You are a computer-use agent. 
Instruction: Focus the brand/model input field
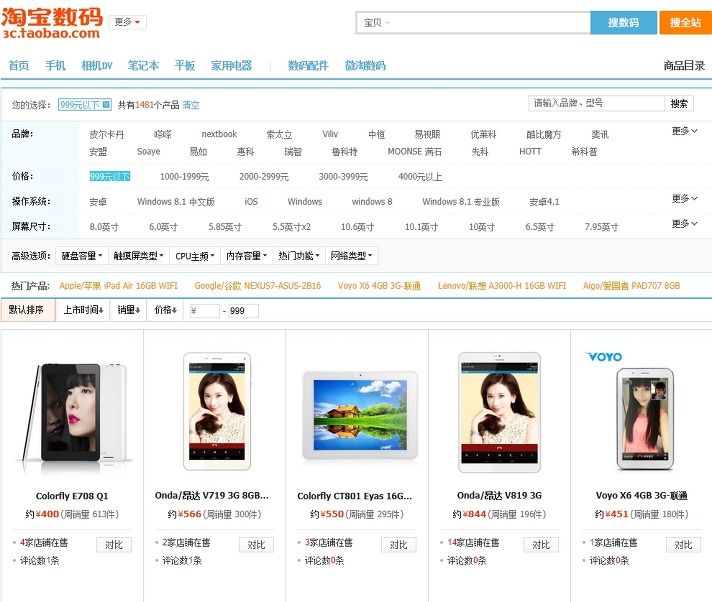[x=596, y=103]
